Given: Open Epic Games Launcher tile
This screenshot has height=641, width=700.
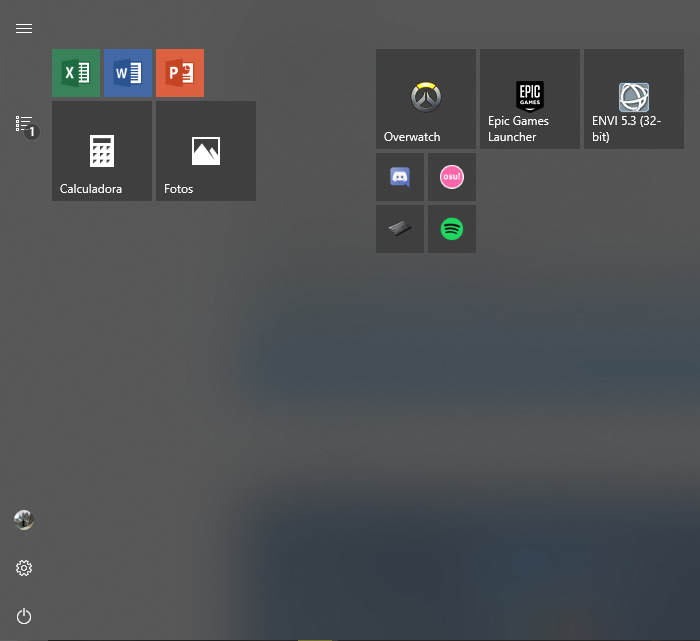Looking at the screenshot, I should point(530,99).
